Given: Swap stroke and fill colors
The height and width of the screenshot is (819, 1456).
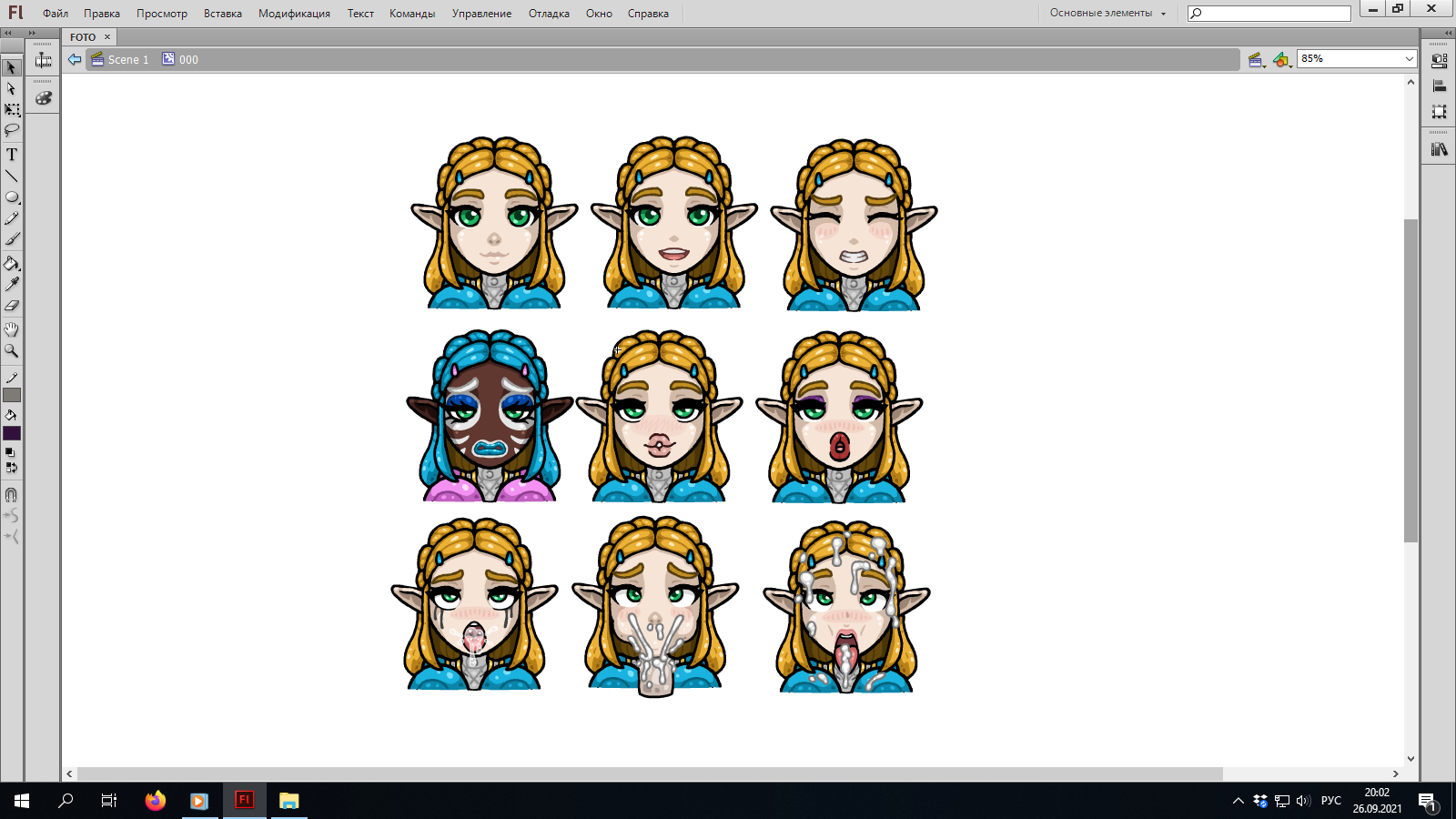Looking at the screenshot, I should point(11,468).
